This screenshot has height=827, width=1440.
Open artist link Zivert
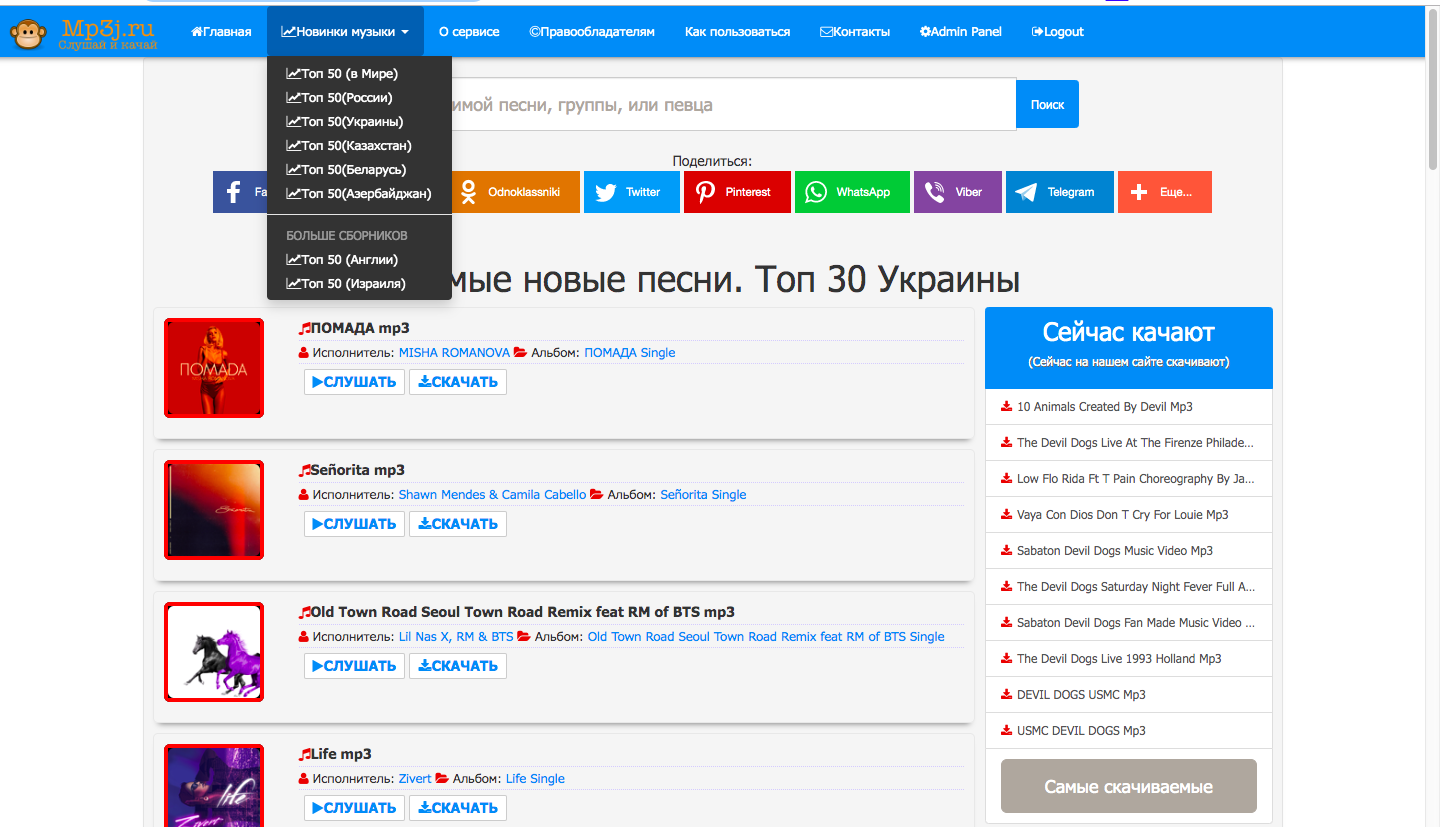pos(415,779)
